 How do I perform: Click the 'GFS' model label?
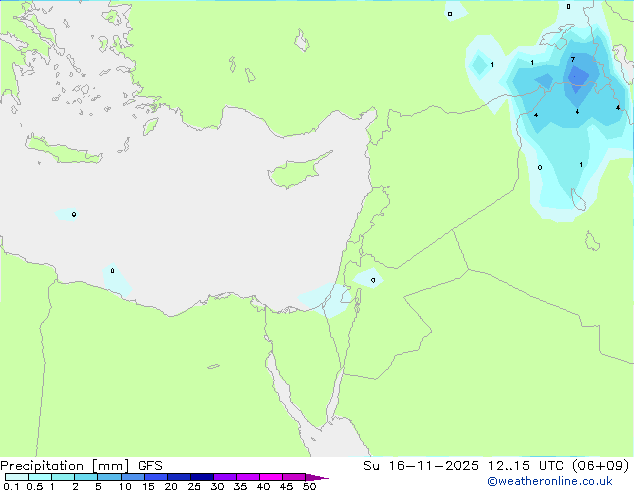point(150,466)
